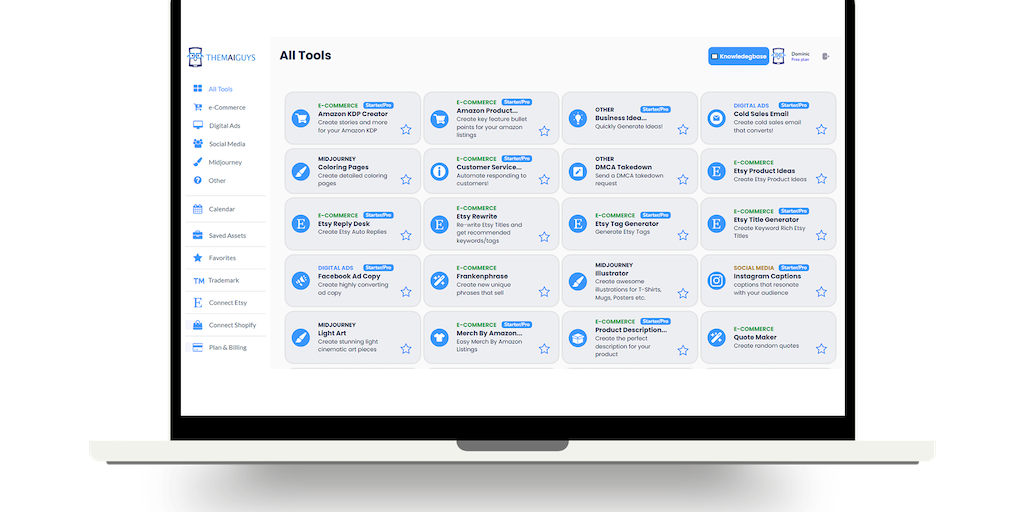Click Dominic's profile avatar
The image size is (1024, 512).
click(x=778, y=56)
